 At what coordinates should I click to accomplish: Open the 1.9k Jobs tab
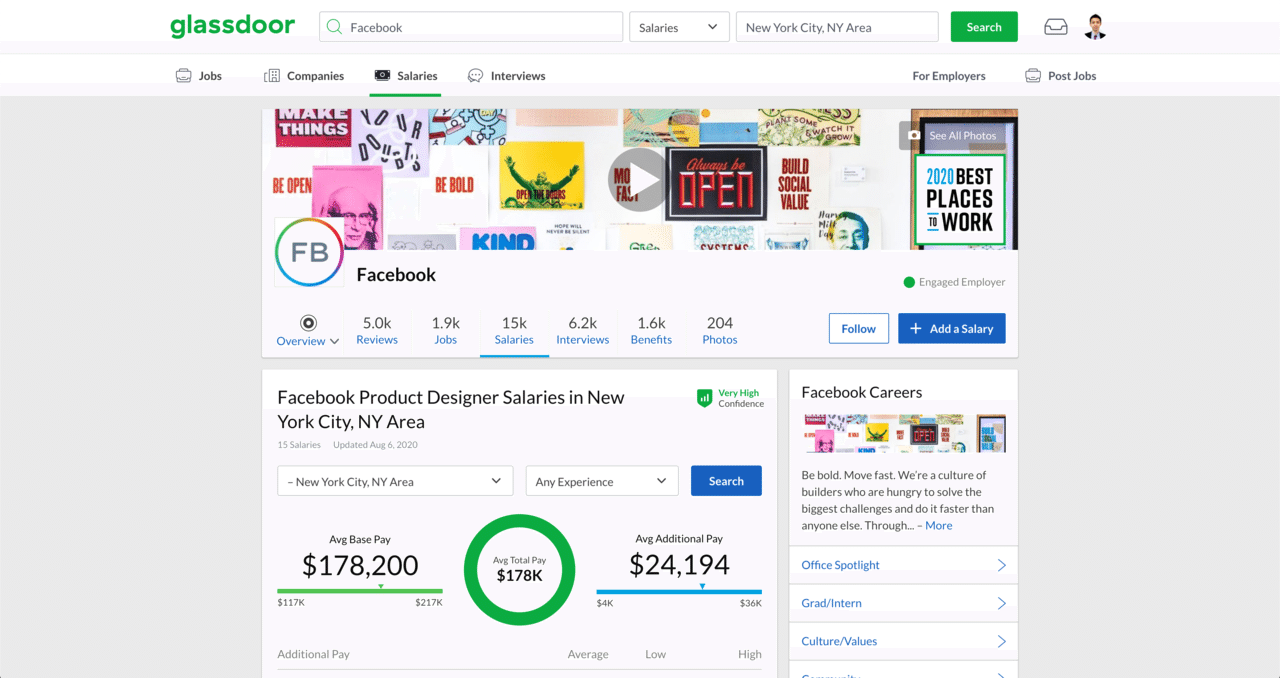coord(445,331)
